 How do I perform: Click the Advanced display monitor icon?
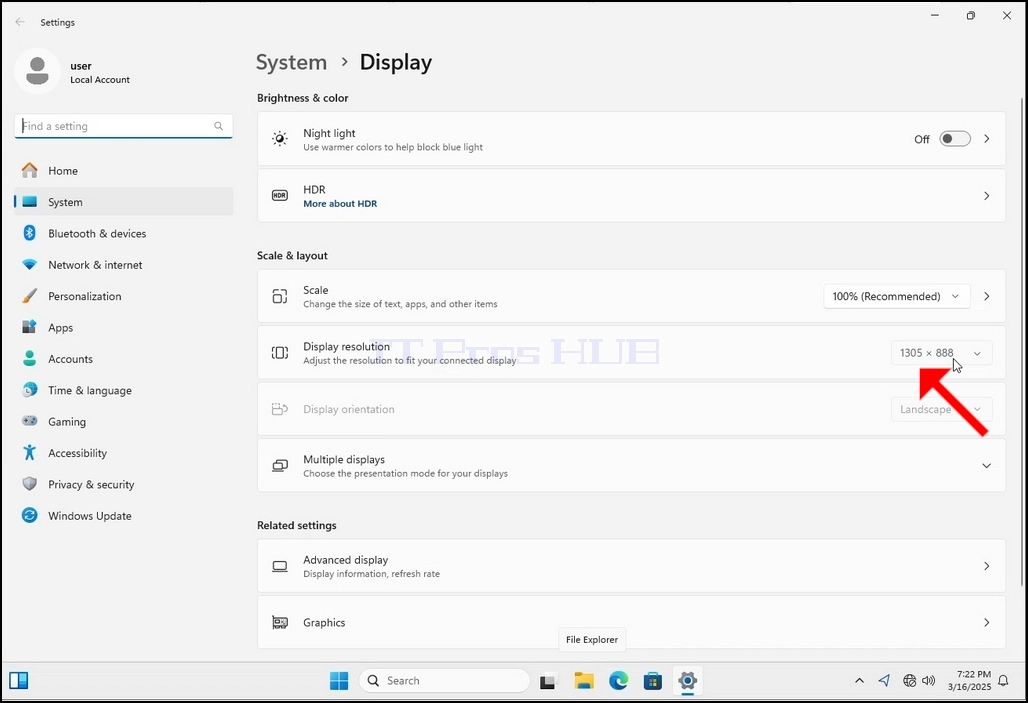280,566
